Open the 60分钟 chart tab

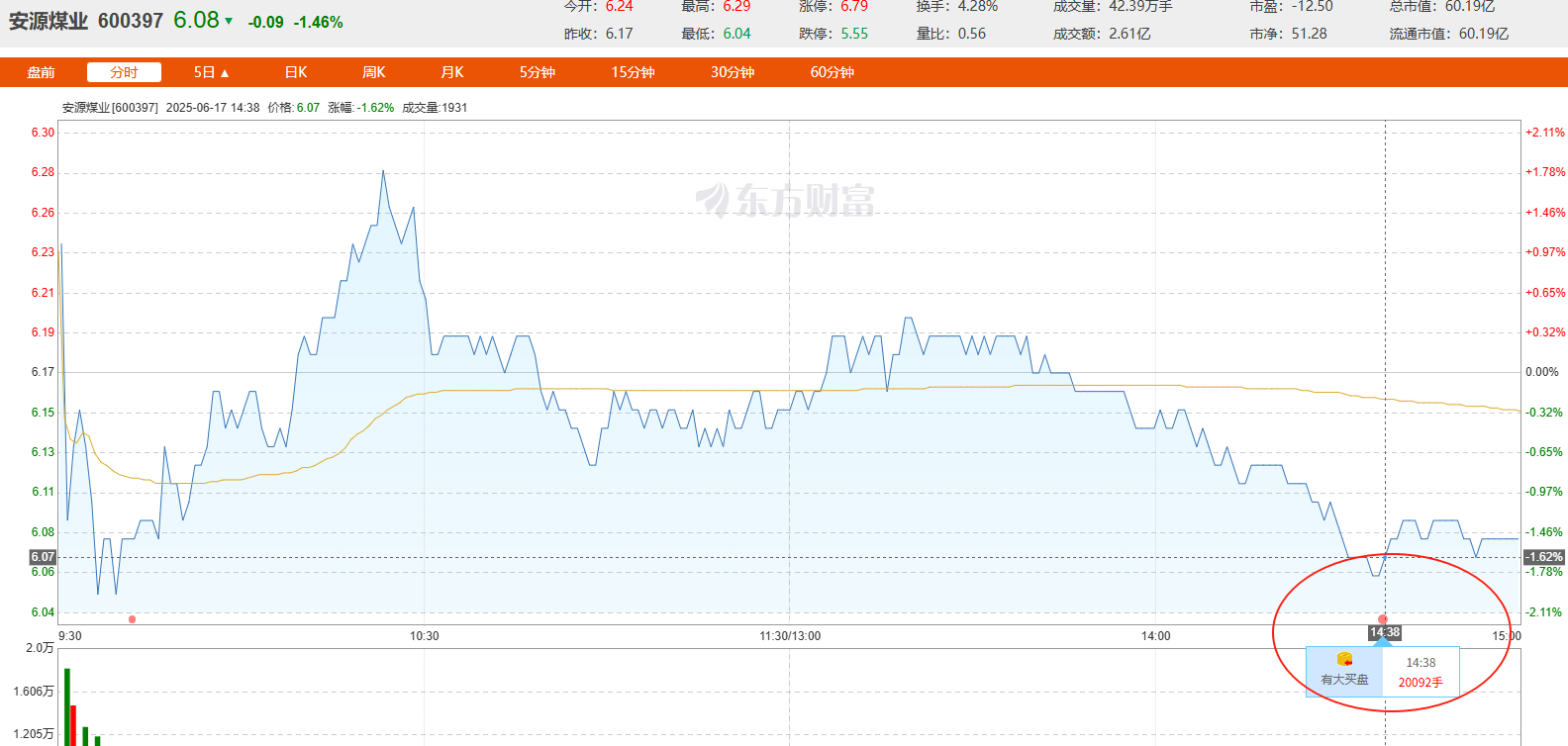(x=832, y=72)
